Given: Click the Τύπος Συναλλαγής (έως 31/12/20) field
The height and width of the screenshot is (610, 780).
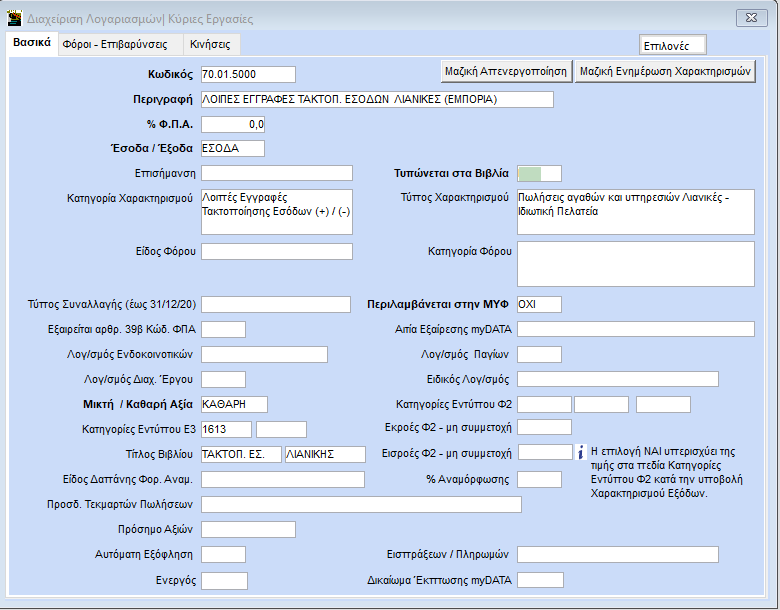Looking at the screenshot, I should tap(276, 305).
